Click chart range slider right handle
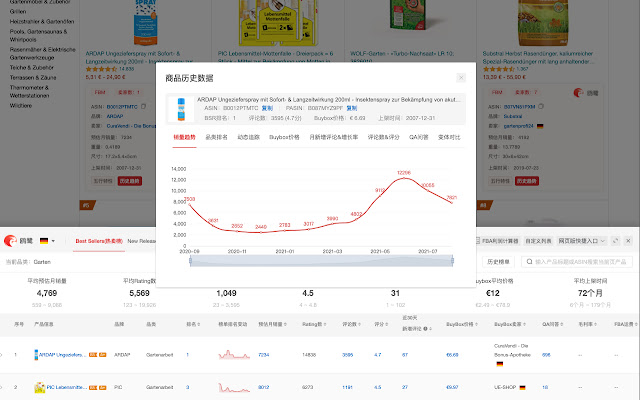Screen dimensions: 640x400 point(452,261)
